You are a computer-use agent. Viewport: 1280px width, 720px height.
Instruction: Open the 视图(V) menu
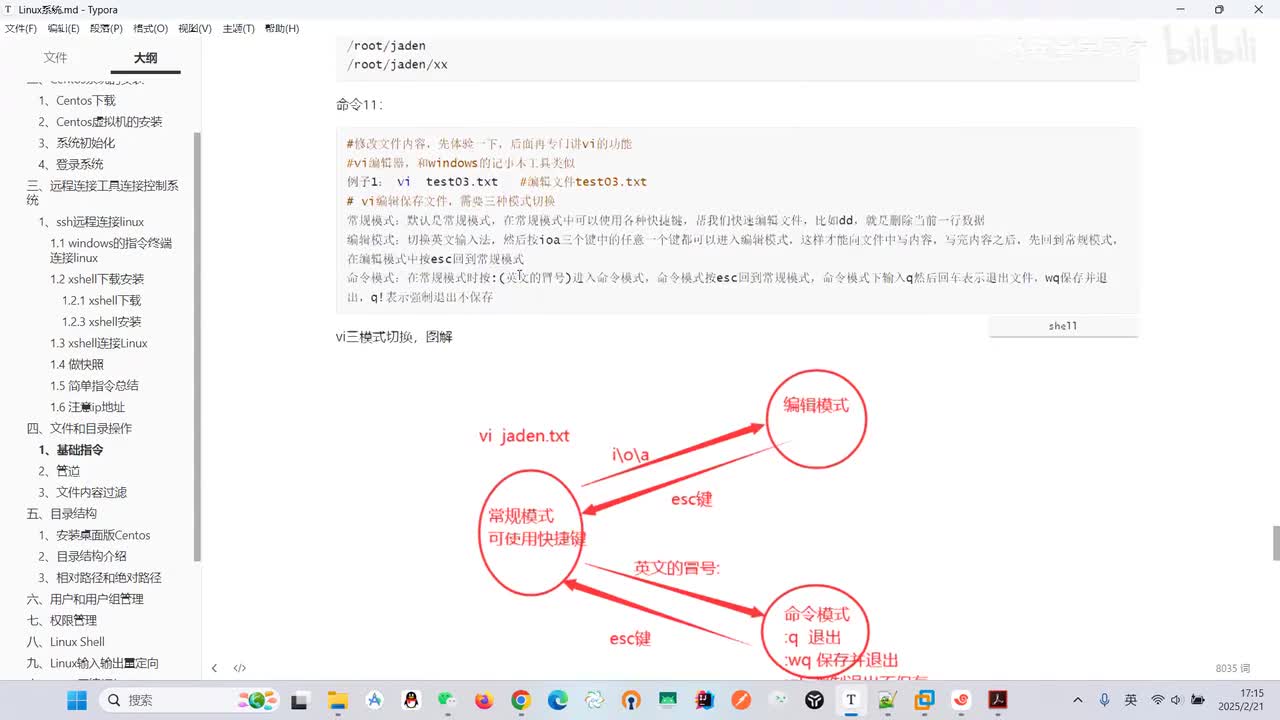pyautogui.click(x=195, y=28)
